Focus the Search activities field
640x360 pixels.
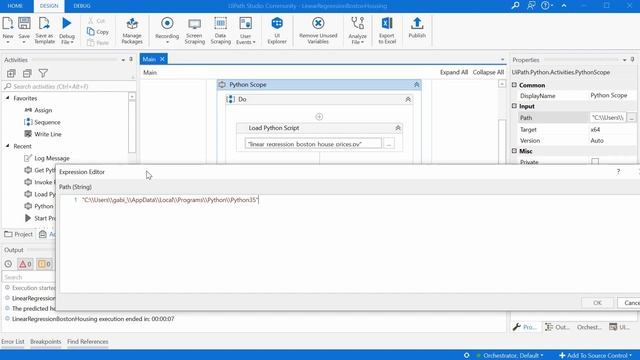click(69, 87)
